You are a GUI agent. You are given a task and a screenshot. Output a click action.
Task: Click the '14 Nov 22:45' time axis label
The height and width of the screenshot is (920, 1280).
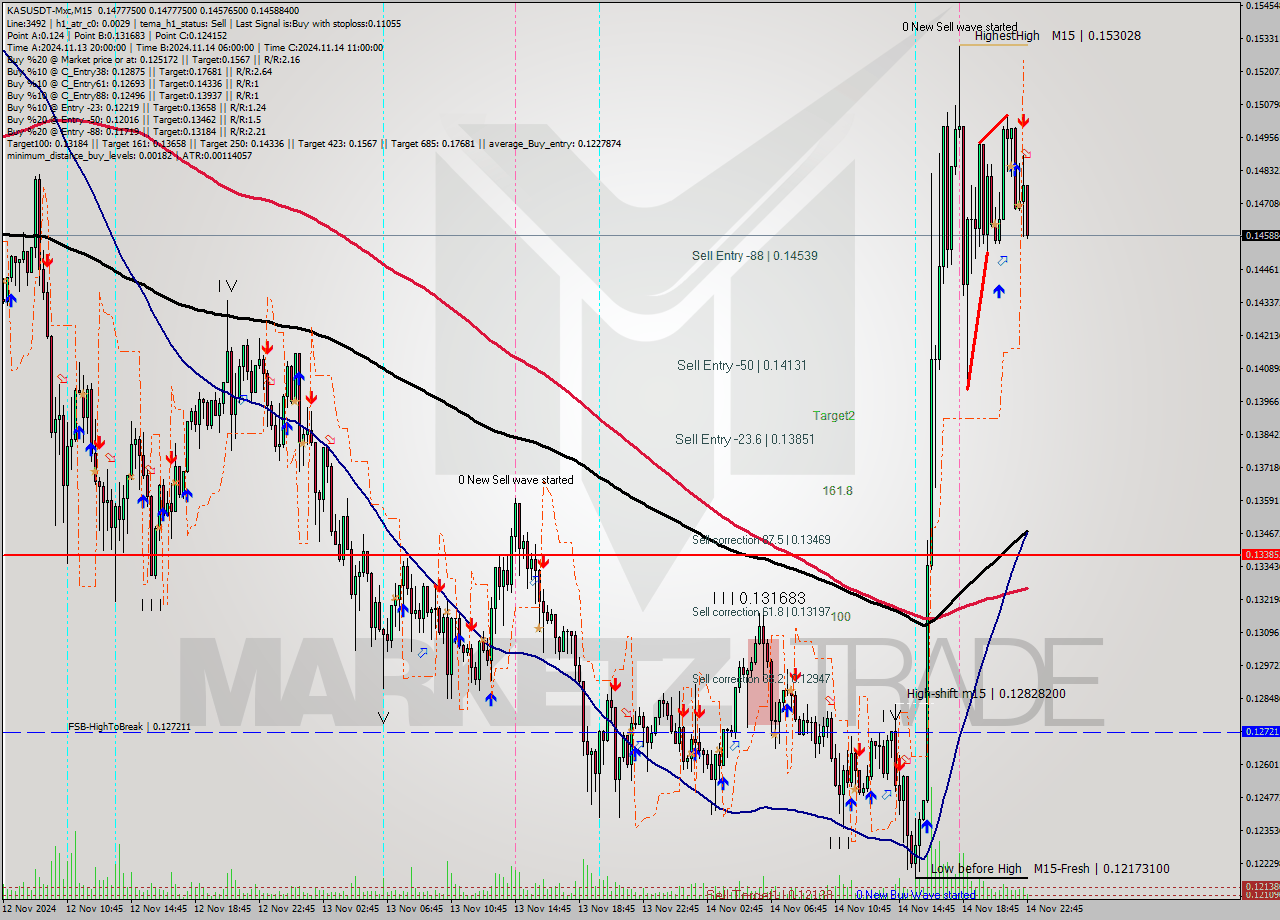[x=1054, y=910]
